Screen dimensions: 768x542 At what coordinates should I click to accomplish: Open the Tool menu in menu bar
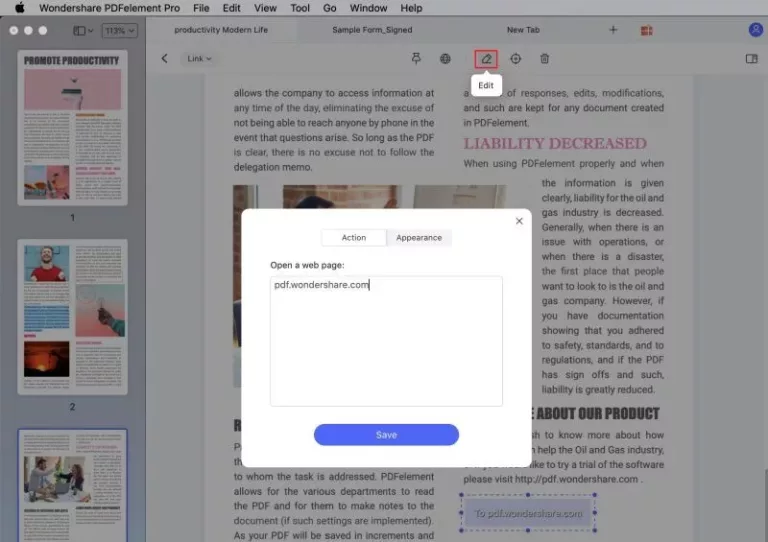click(300, 8)
